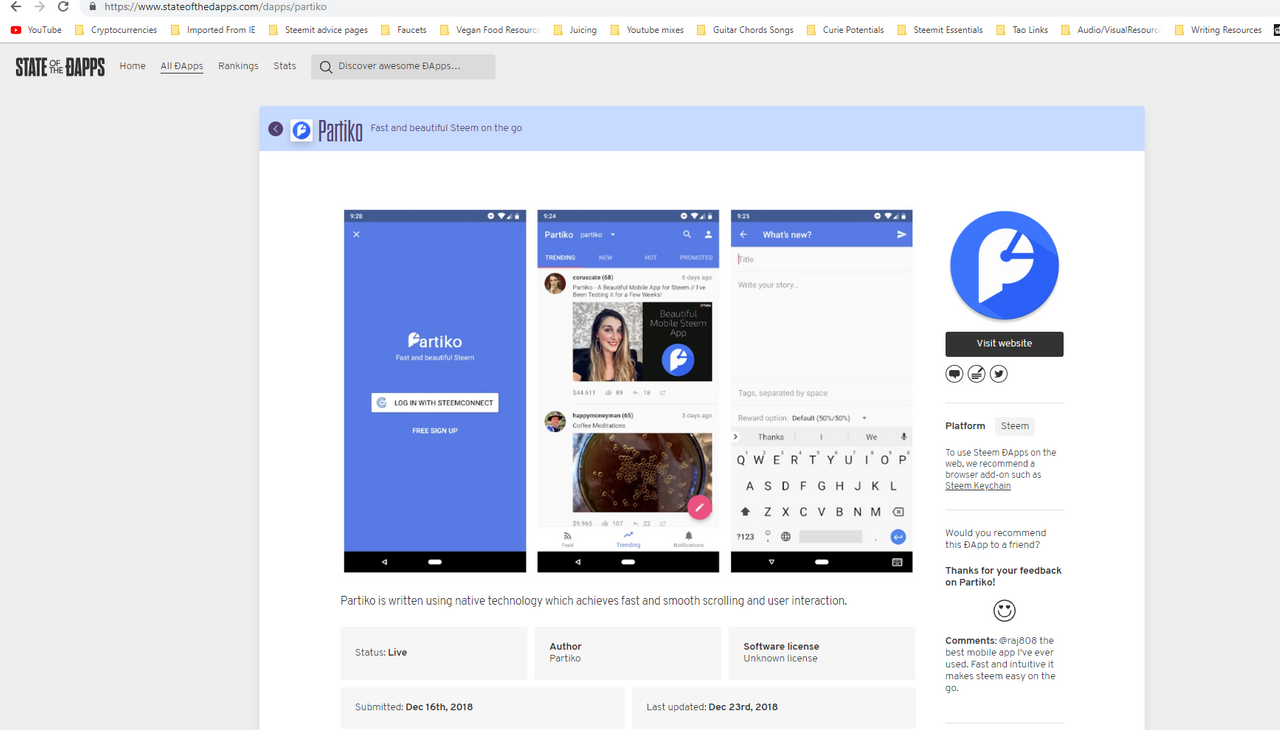Click the Steem platform tag
This screenshot has width=1280, height=730.
pyautogui.click(x=1015, y=426)
